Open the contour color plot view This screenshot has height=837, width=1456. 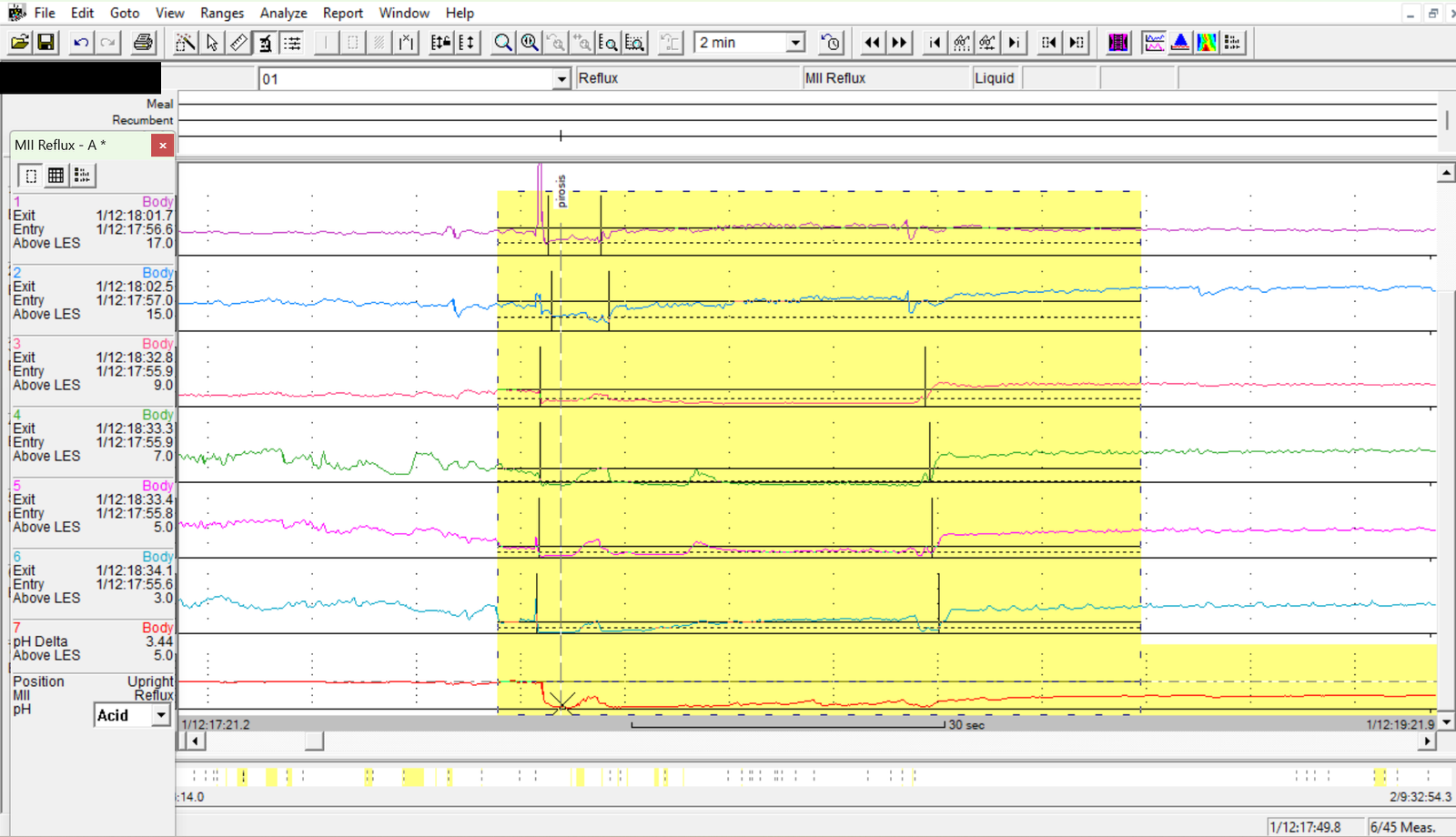click(1207, 43)
